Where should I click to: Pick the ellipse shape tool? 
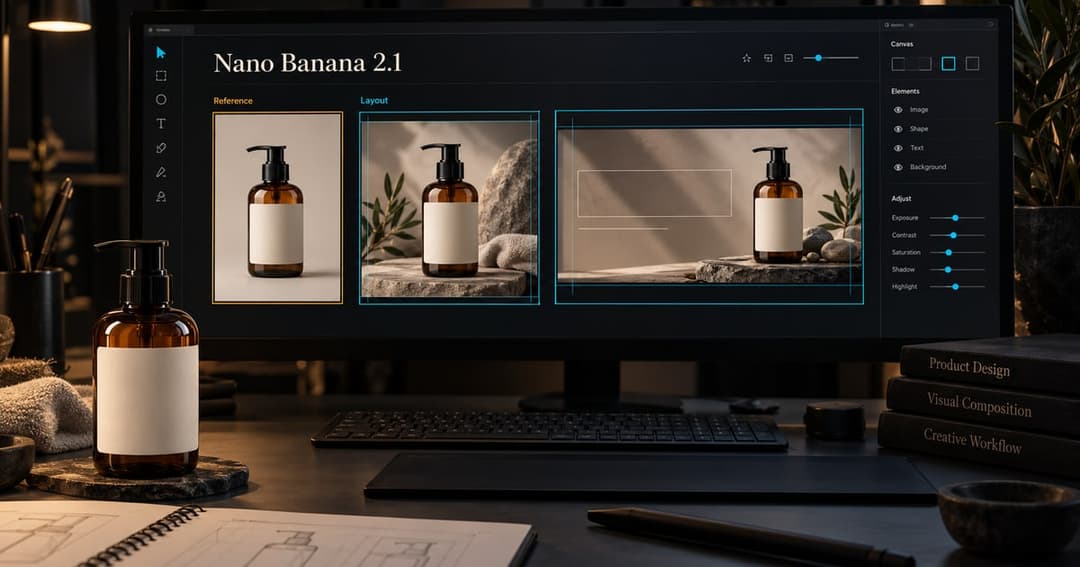(x=161, y=99)
